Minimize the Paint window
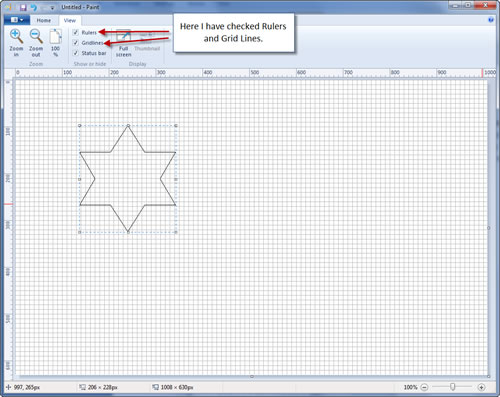 click(x=455, y=5)
